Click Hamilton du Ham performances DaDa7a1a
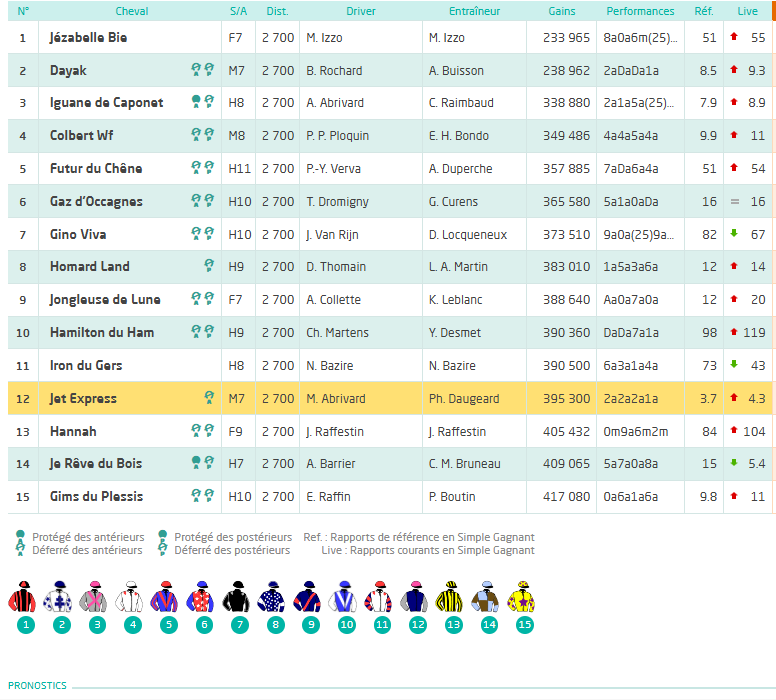776x700 pixels. (631, 333)
